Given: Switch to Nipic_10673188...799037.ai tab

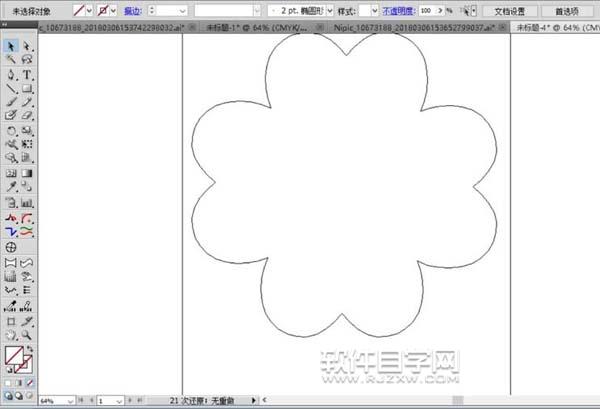Looking at the screenshot, I should [x=414, y=28].
